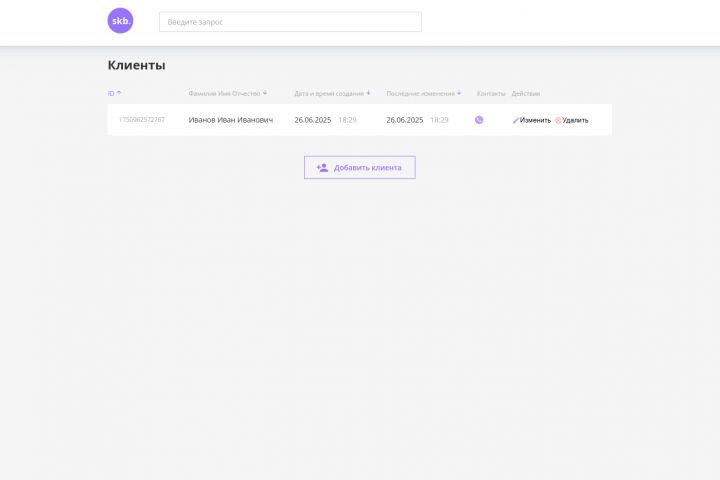Viewport: 720px width, 480px height.
Task: Click the add-person icon in Добавить клиента
Action: 322,168
